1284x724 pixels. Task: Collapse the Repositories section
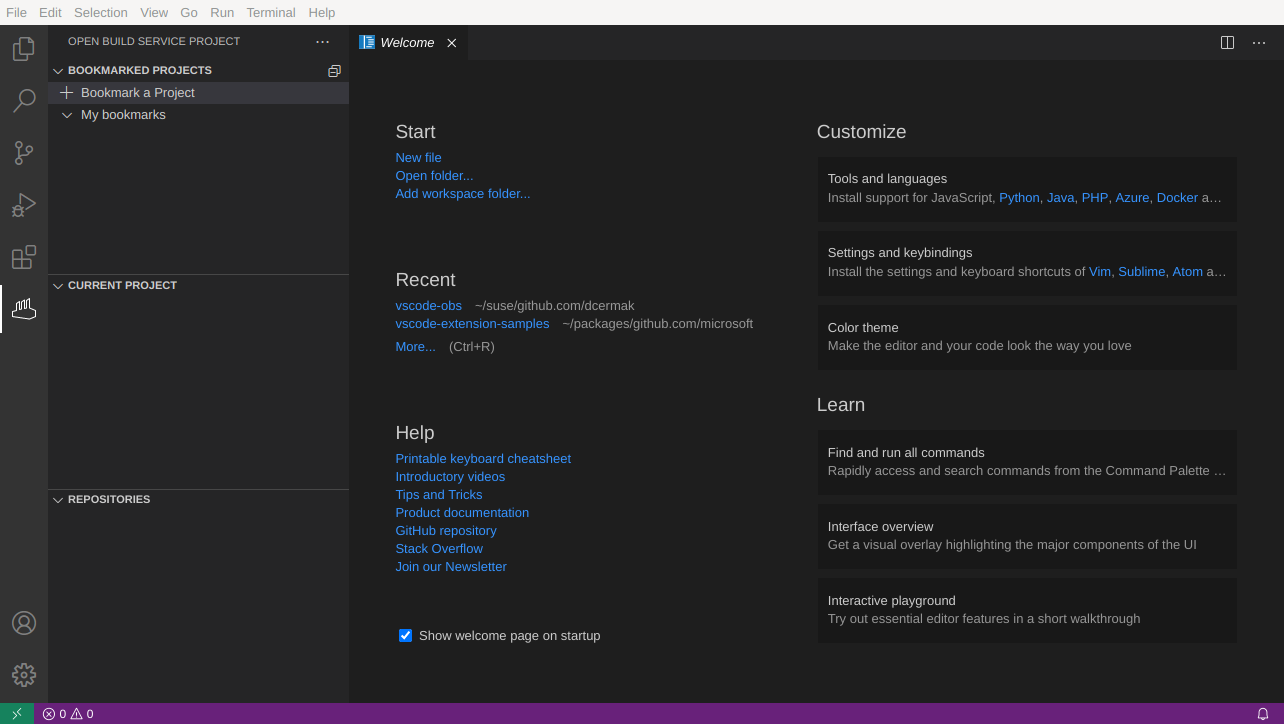[x=58, y=500]
